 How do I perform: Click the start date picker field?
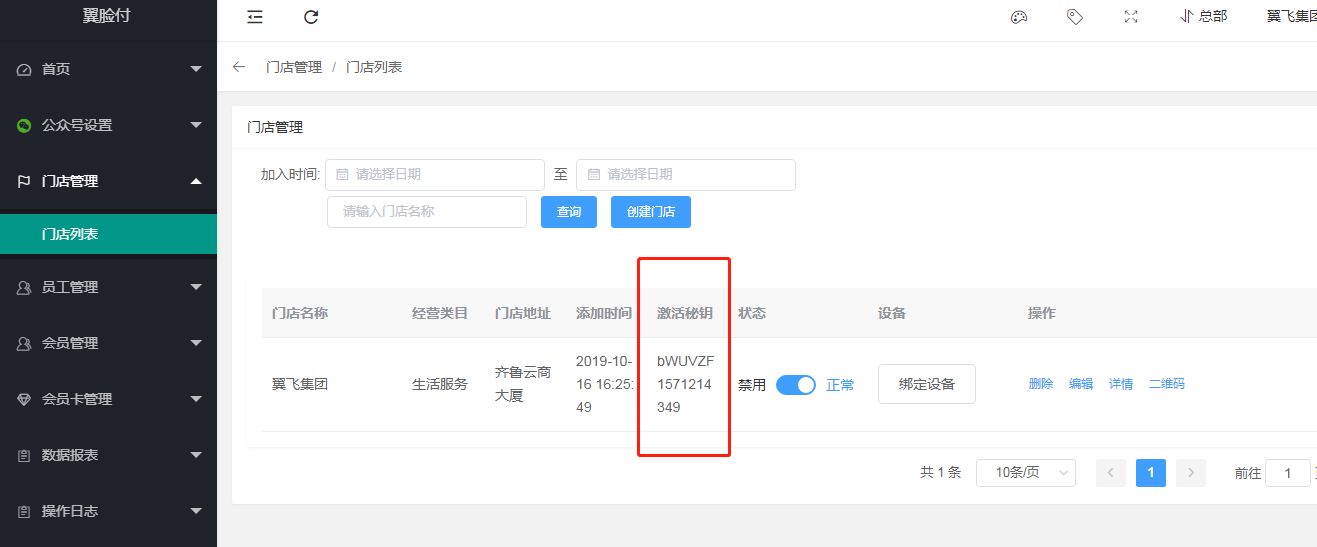[x=435, y=174]
